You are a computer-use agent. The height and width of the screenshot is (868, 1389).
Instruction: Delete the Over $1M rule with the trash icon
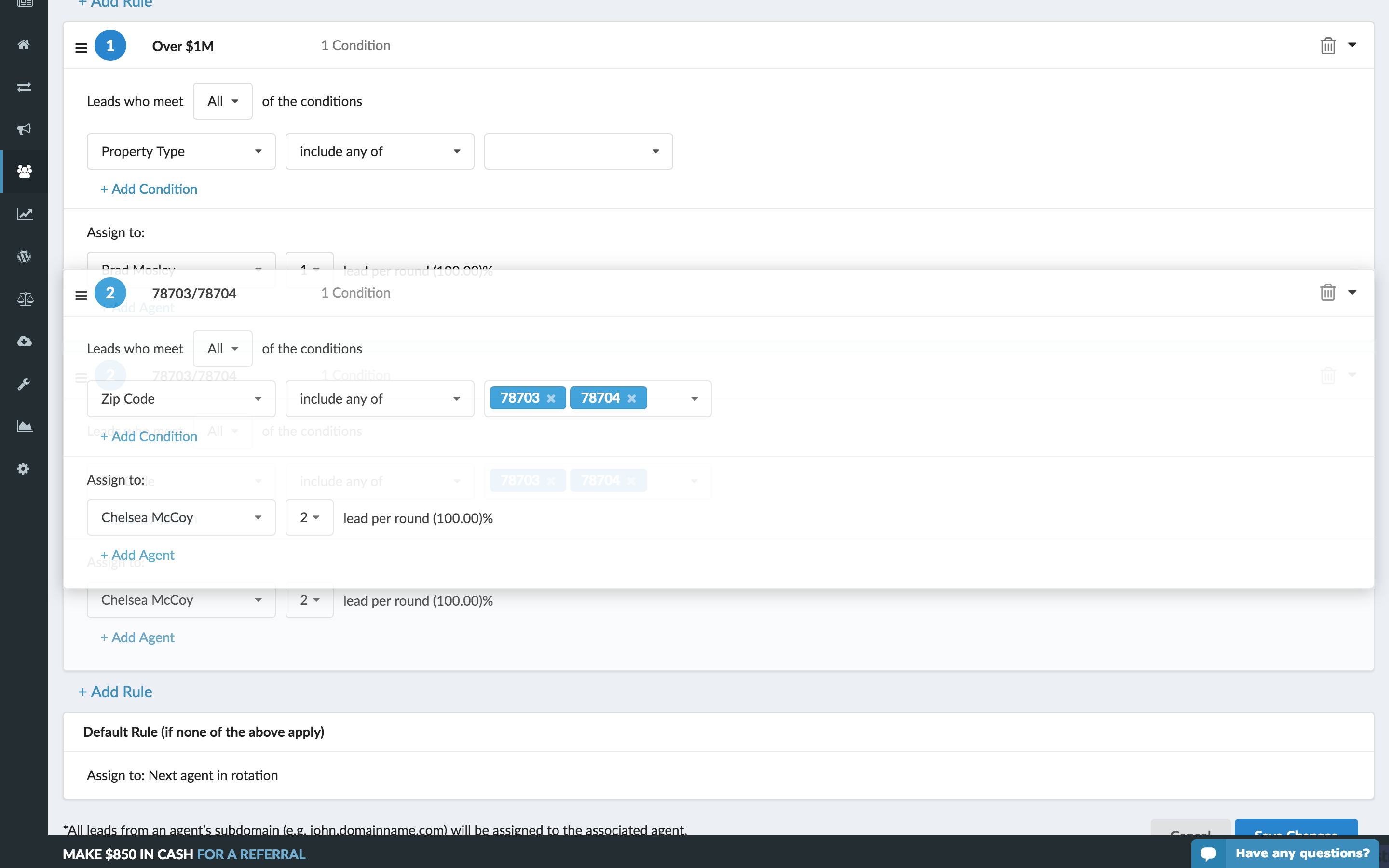(1328, 45)
